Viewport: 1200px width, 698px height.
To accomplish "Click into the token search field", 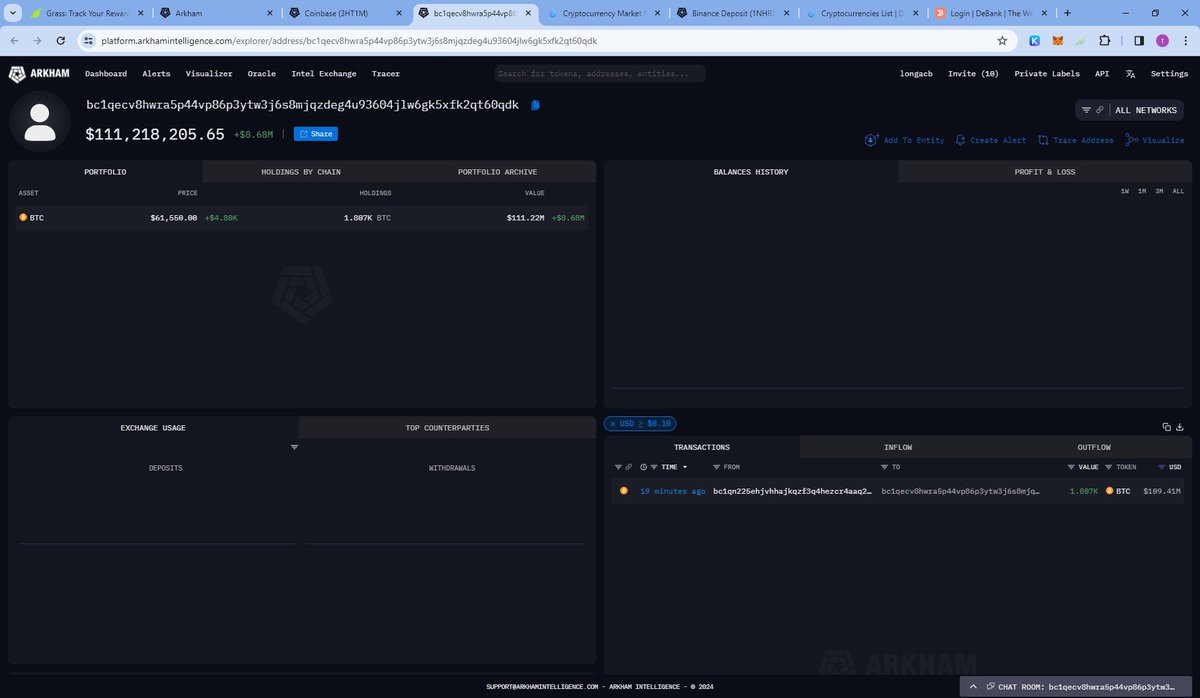I will coord(600,74).
